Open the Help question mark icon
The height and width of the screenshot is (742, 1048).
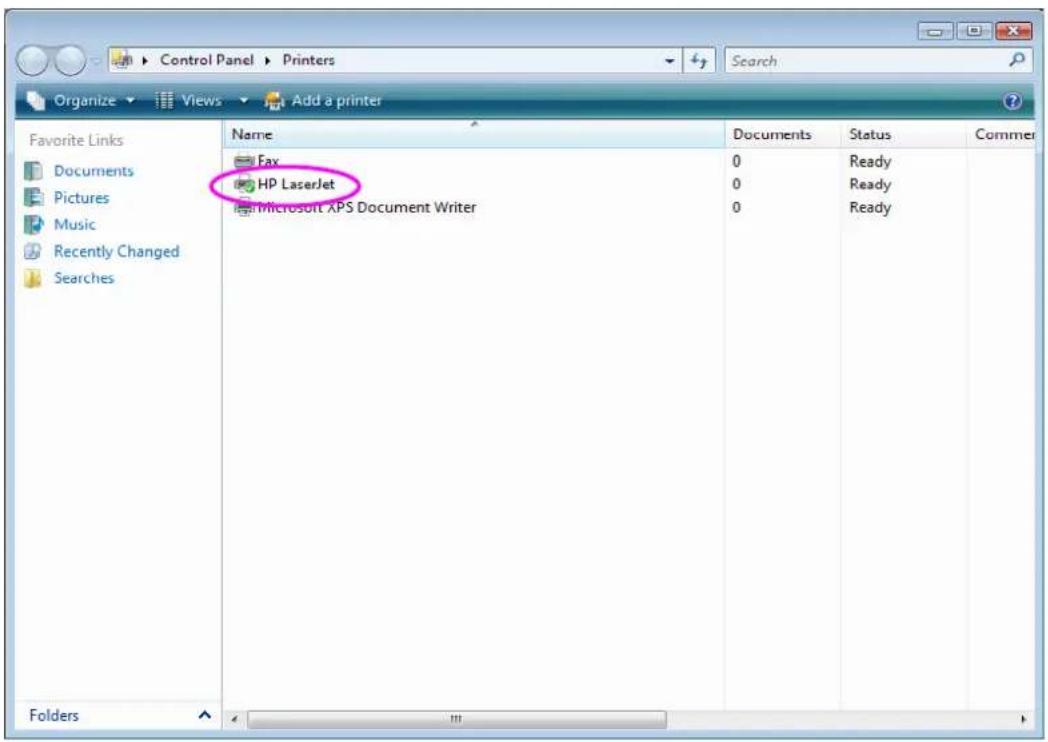pyautogui.click(x=1012, y=101)
